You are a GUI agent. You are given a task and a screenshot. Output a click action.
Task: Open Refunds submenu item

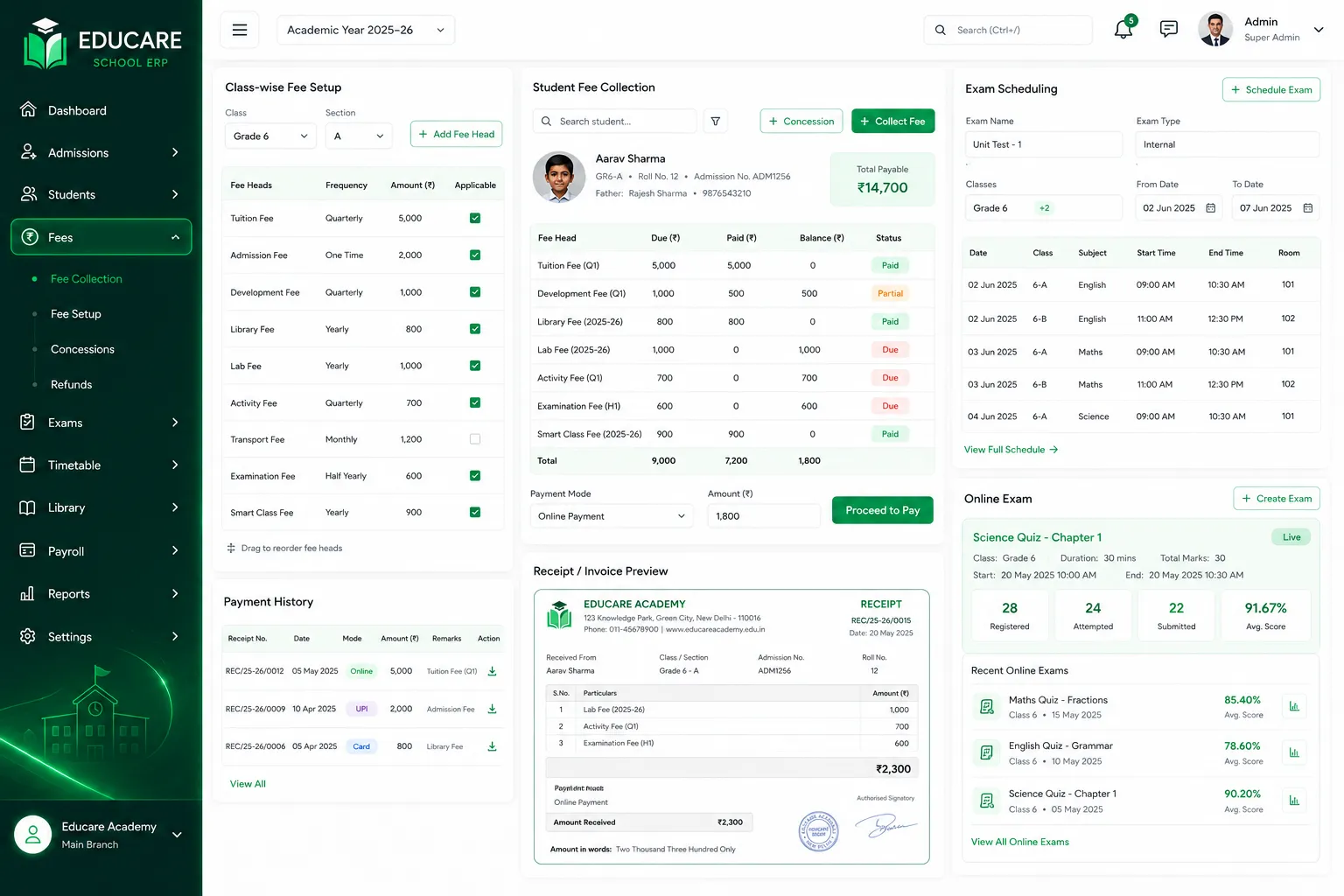click(71, 384)
